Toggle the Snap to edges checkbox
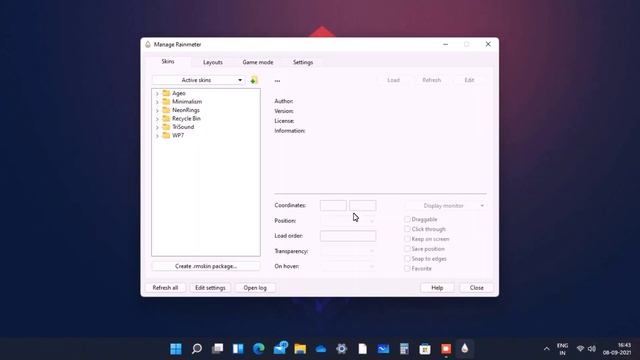640x360 pixels. coord(407,258)
